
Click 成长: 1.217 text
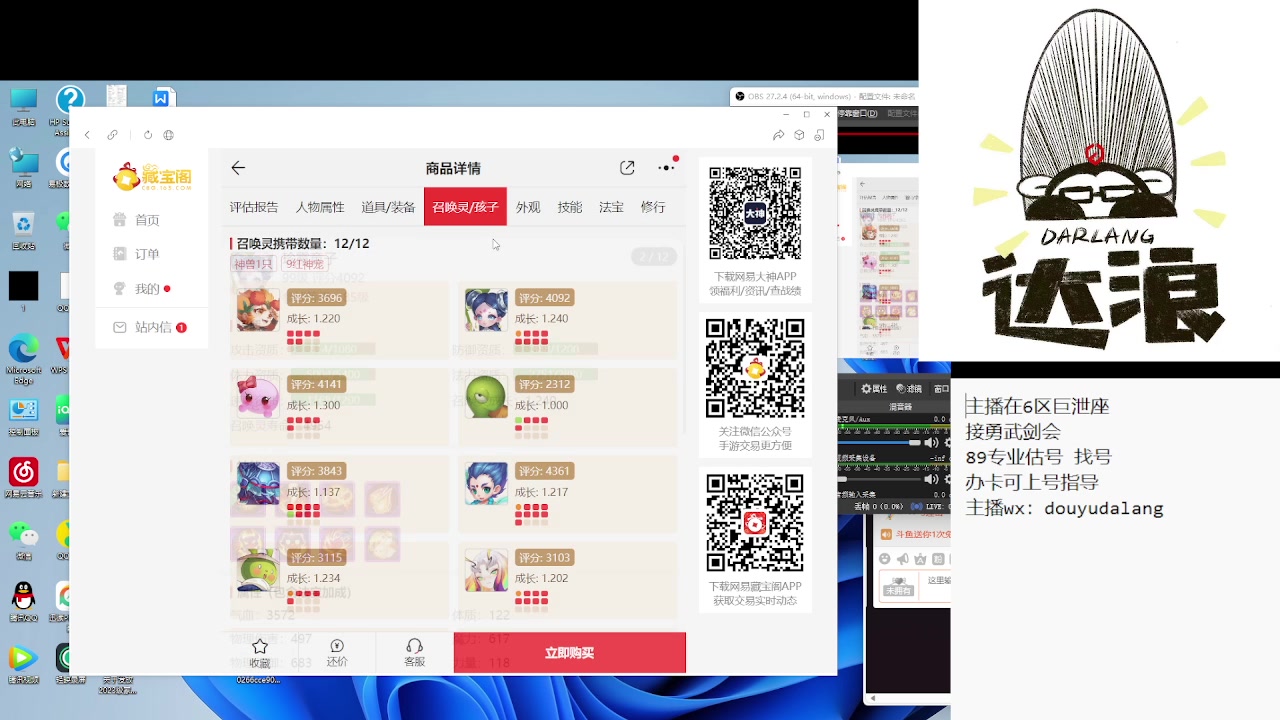point(541,492)
